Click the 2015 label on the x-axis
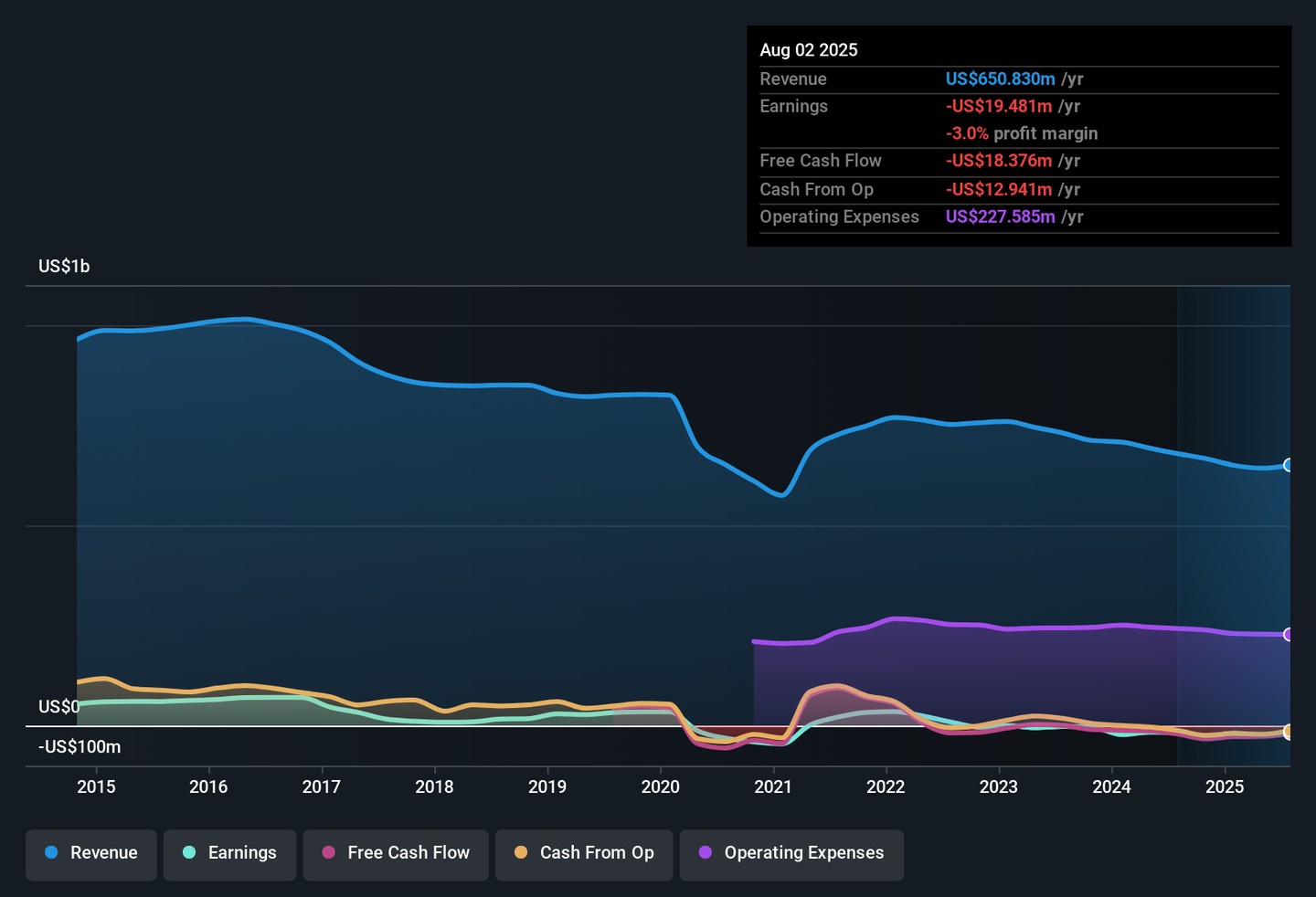The image size is (1316, 897). [x=96, y=787]
